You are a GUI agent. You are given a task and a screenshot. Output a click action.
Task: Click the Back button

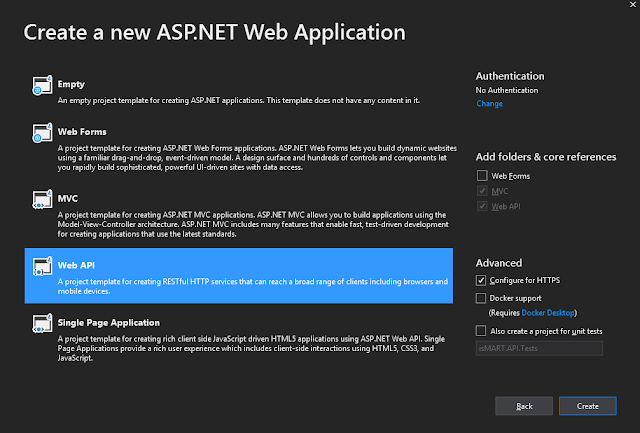click(524, 406)
